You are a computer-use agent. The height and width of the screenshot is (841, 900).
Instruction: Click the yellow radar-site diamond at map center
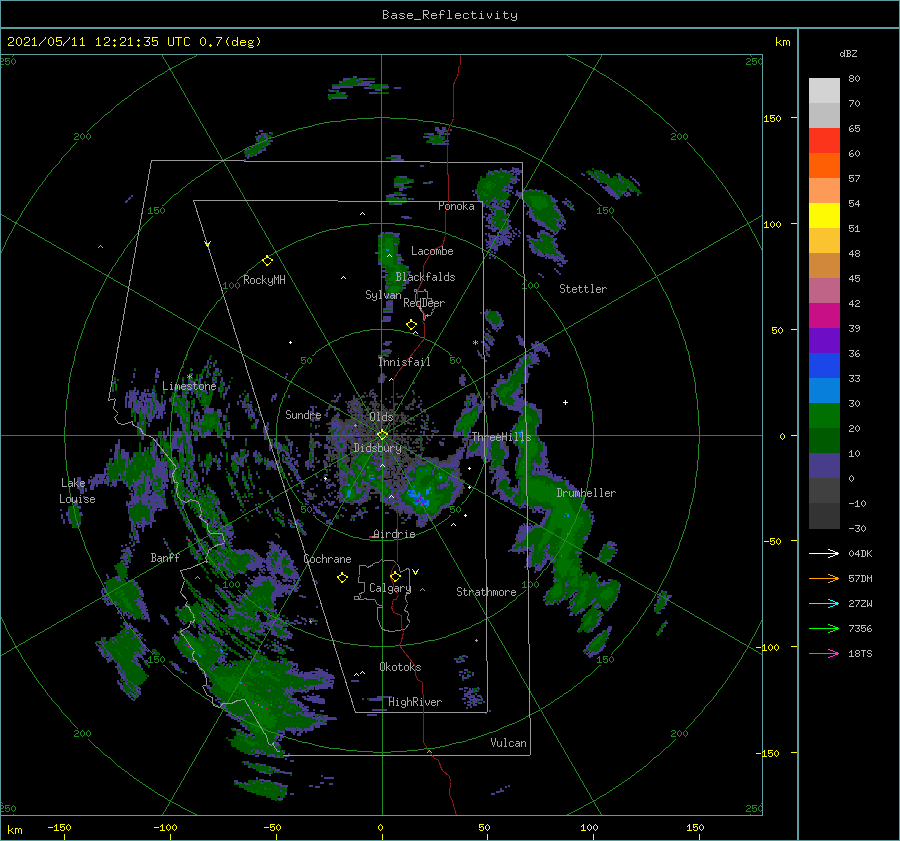pyautogui.click(x=382, y=435)
